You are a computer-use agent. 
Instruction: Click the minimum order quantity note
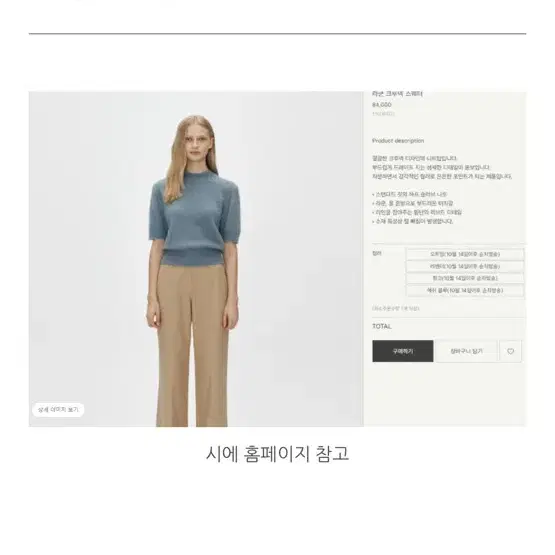click(x=395, y=308)
